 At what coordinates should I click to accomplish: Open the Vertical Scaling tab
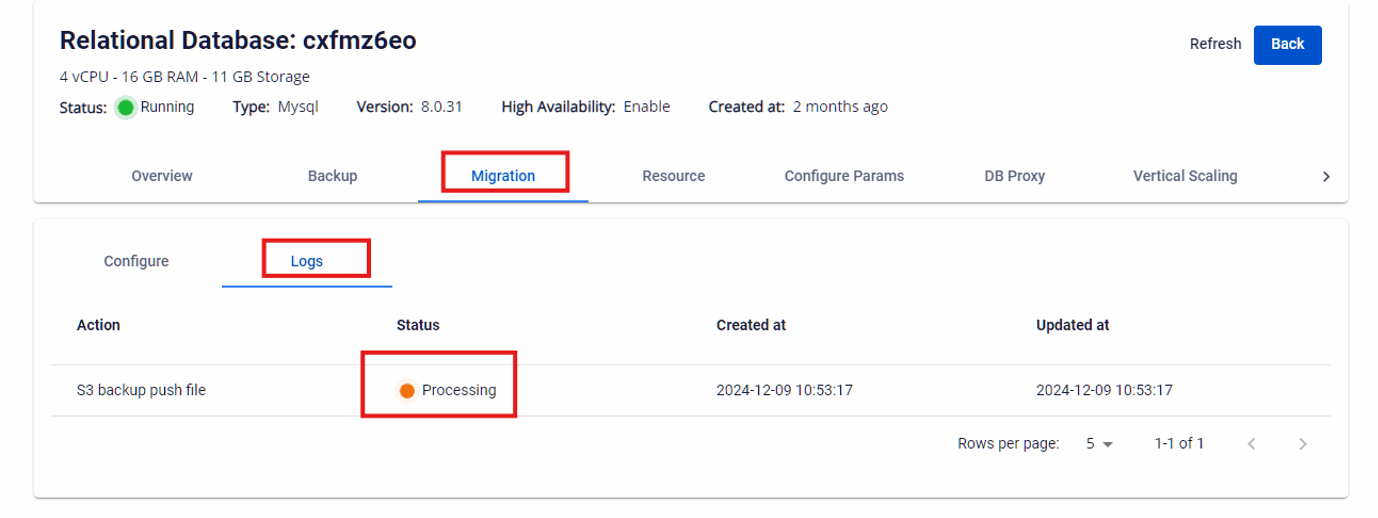[x=1184, y=176]
